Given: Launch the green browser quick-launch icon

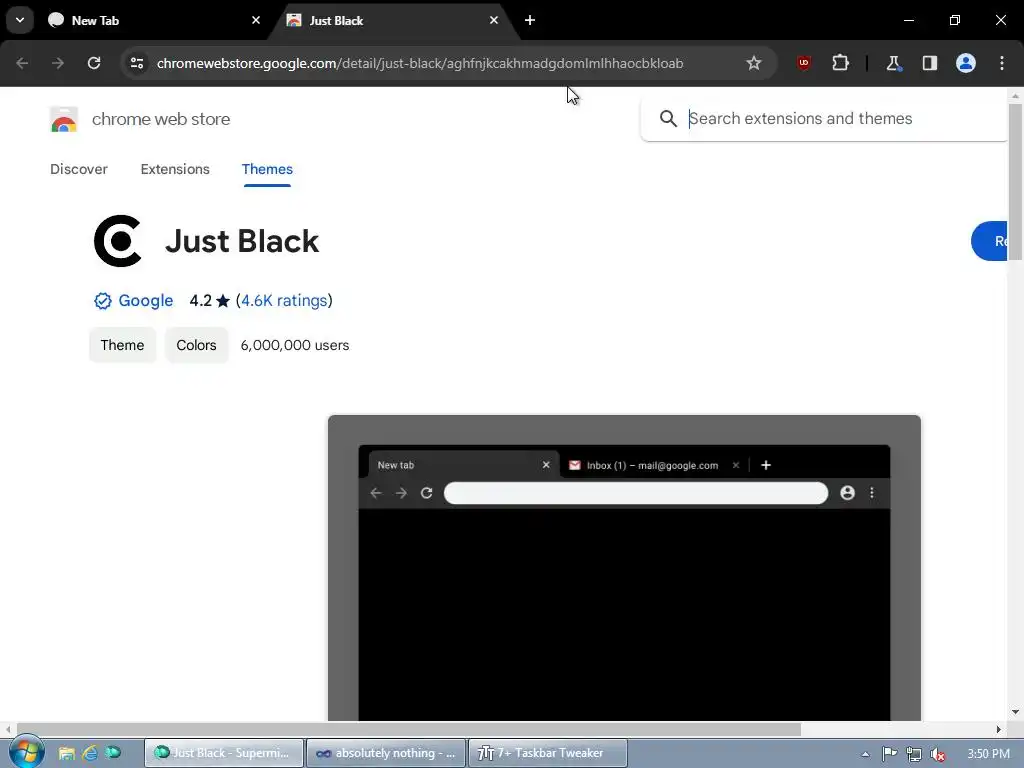Looking at the screenshot, I should click(113, 753).
